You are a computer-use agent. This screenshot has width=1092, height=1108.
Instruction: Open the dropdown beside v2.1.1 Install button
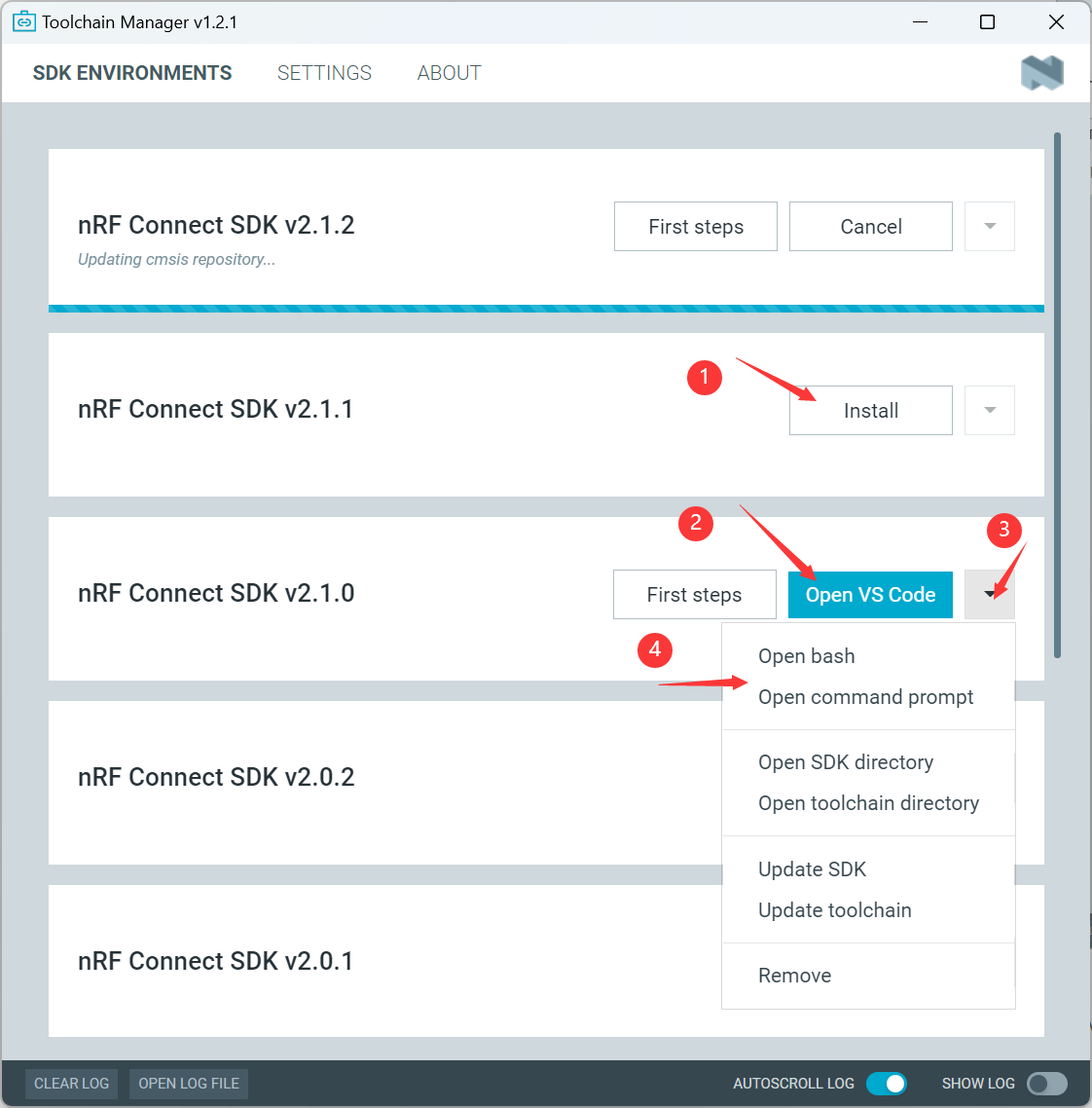point(989,410)
